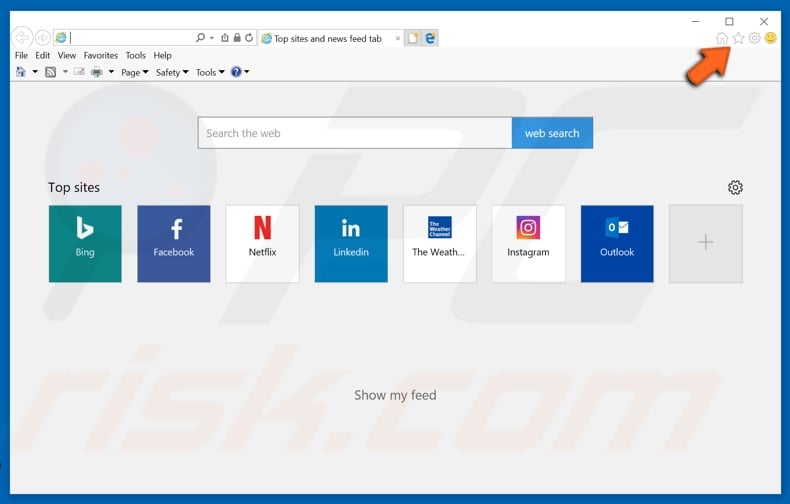Click the 'Search the web' input box
The height and width of the screenshot is (504, 790).
click(x=355, y=133)
